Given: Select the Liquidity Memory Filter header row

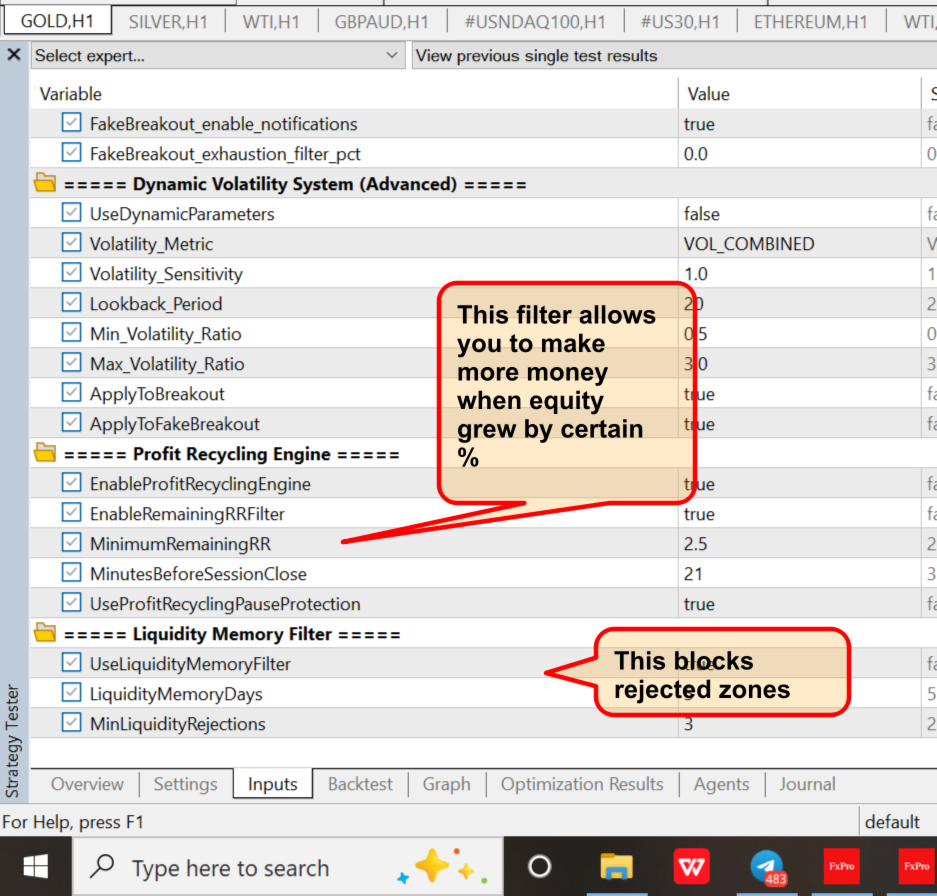Looking at the screenshot, I should (483, 634).
